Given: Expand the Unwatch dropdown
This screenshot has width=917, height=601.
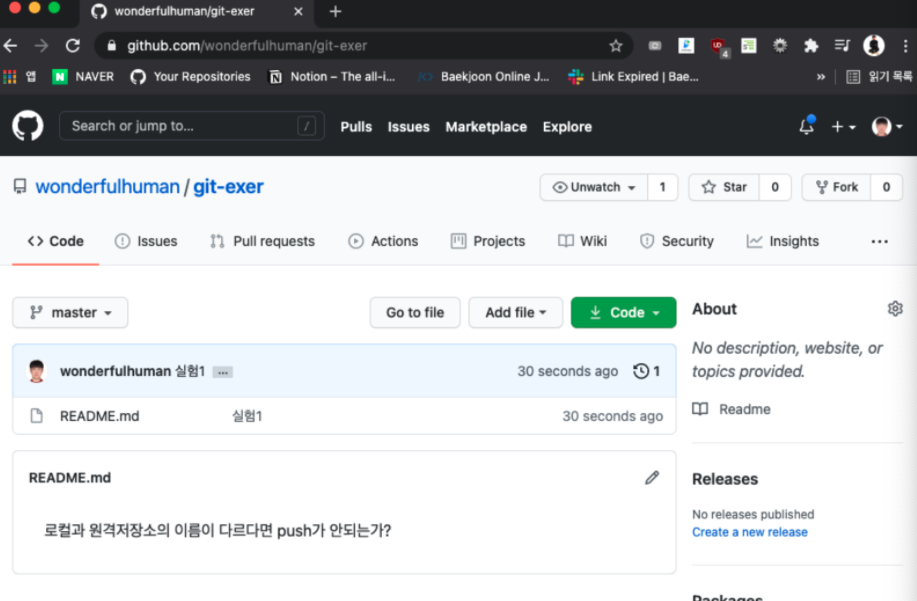Looking at the screenshot, I should [x=594, y=187].
